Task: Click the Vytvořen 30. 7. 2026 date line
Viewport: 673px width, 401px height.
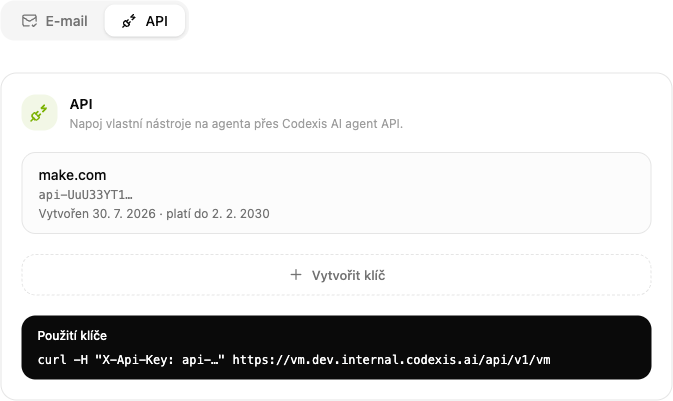Action: pyautogui.click(x=154, y=214)
